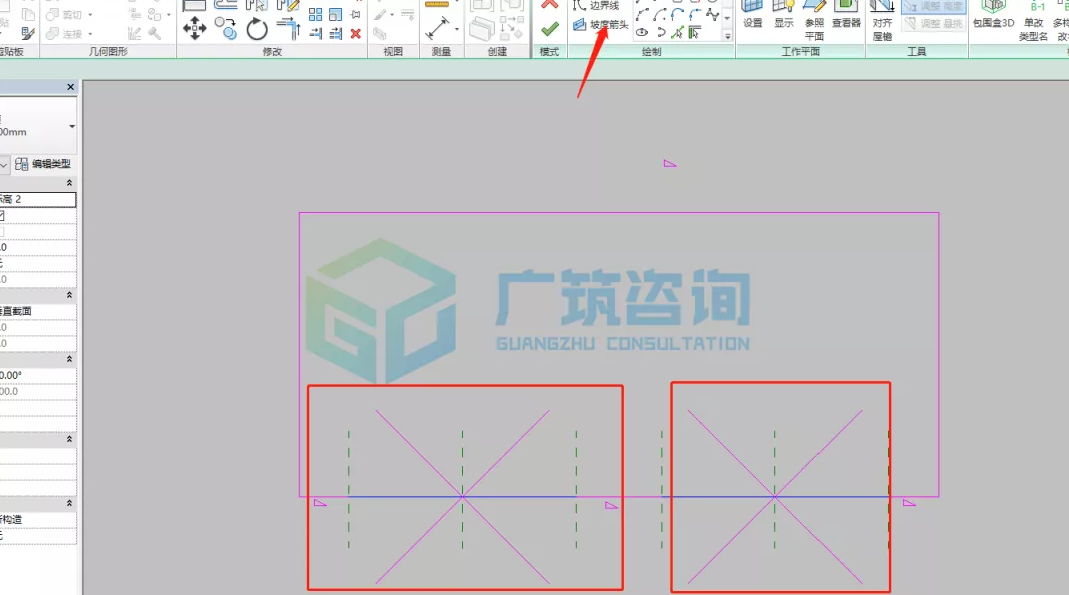The width and height of the screenshot is (1069, 595).
Task: Select slope marker above the sketch's top edge
Action: coord(669,164)
